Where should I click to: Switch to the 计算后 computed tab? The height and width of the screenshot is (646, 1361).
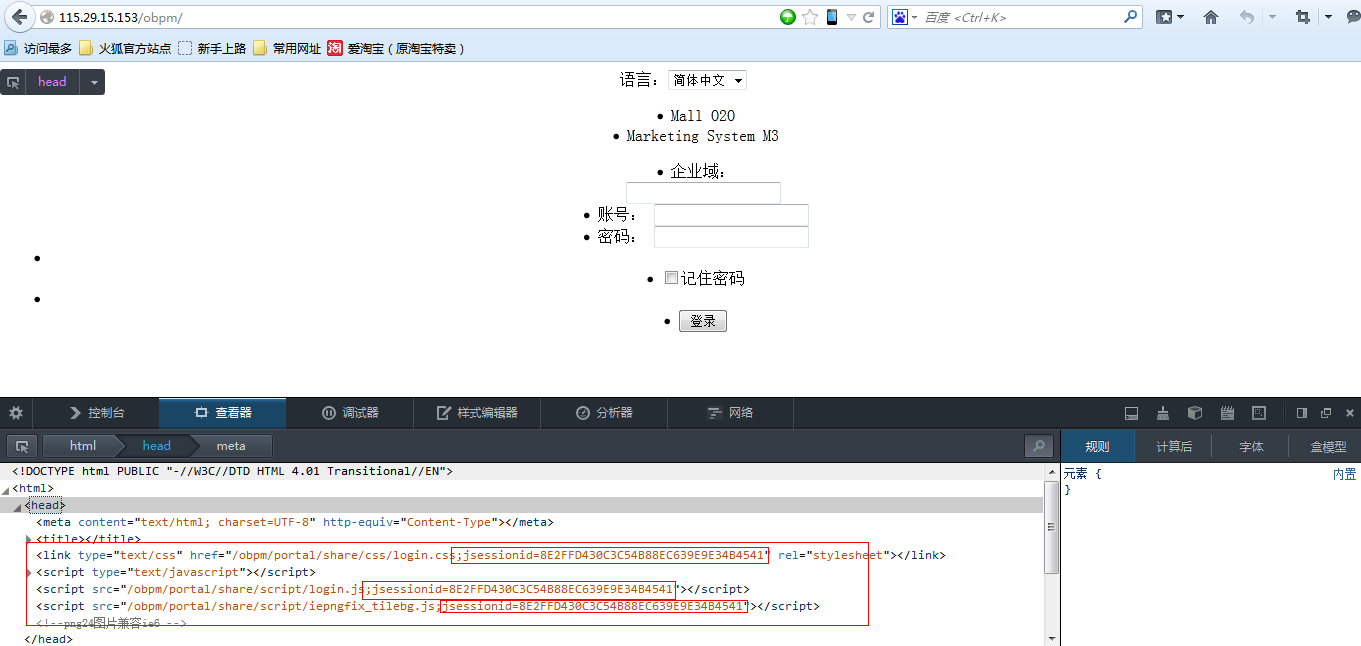tap(1174, 447)
